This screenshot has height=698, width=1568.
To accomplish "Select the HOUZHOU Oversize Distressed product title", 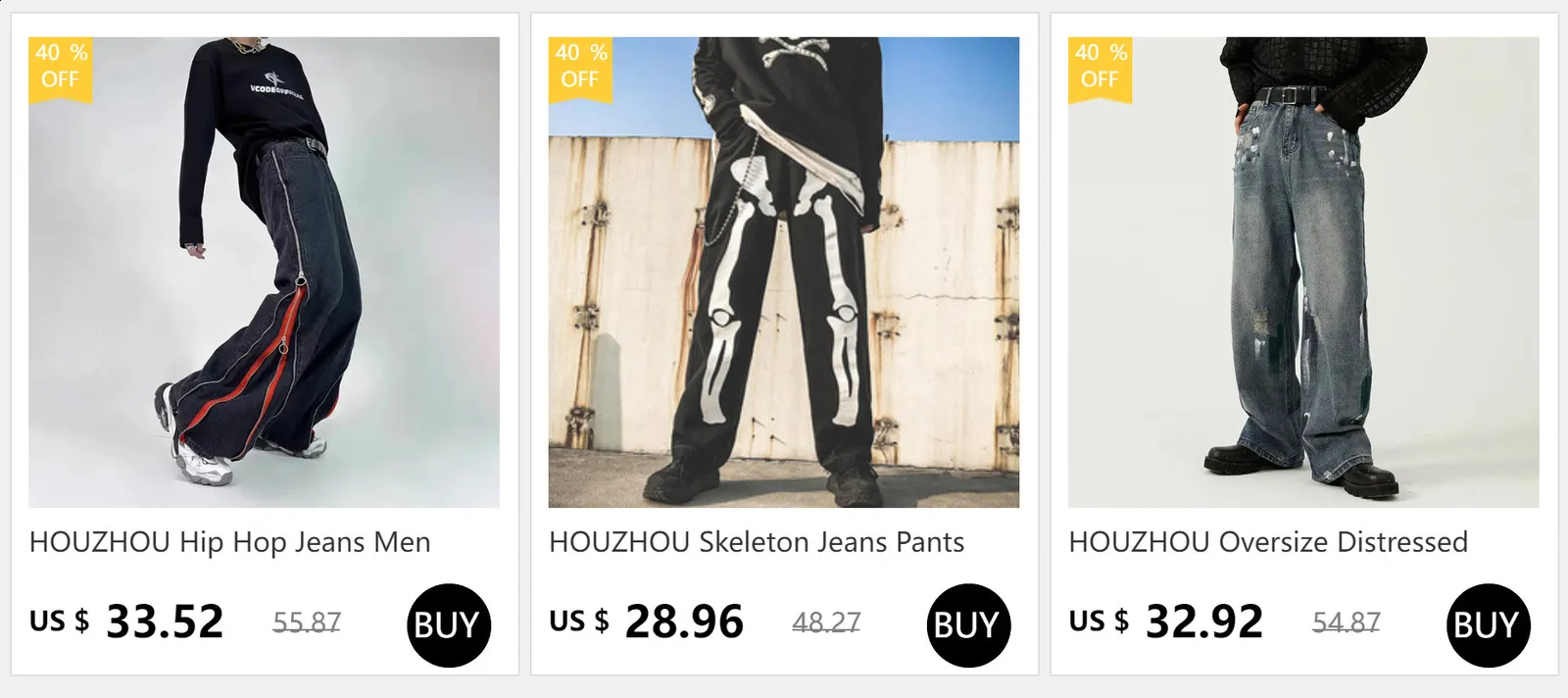I will click(x=1268, y=542).
